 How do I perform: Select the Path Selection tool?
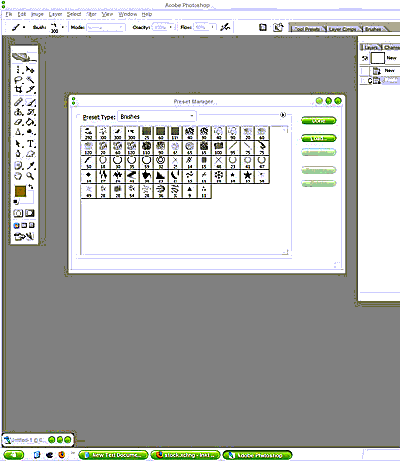point(18,144)
